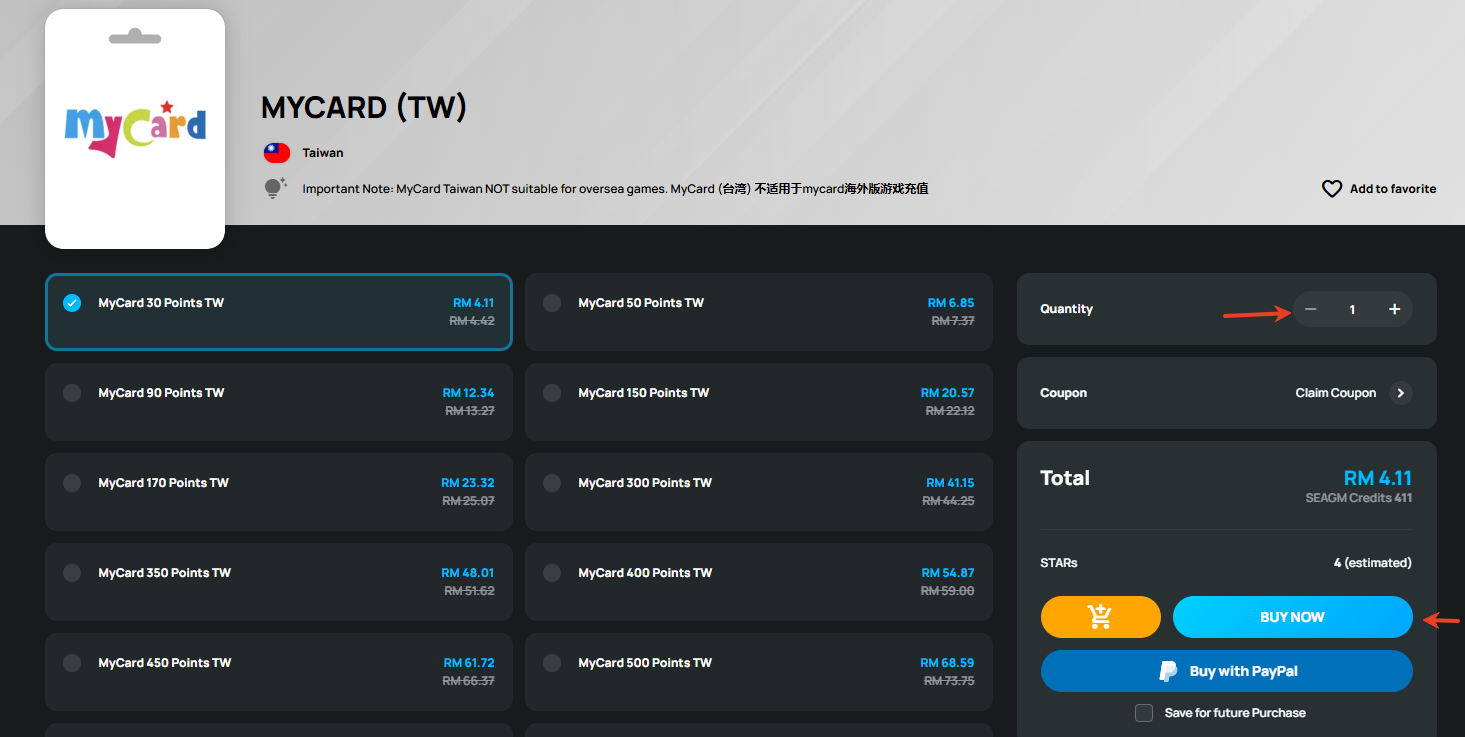Click the plus icon to increase quantity
Image resolution: width=1465 pixels, height=737 pixels.
click(1394, 309)
